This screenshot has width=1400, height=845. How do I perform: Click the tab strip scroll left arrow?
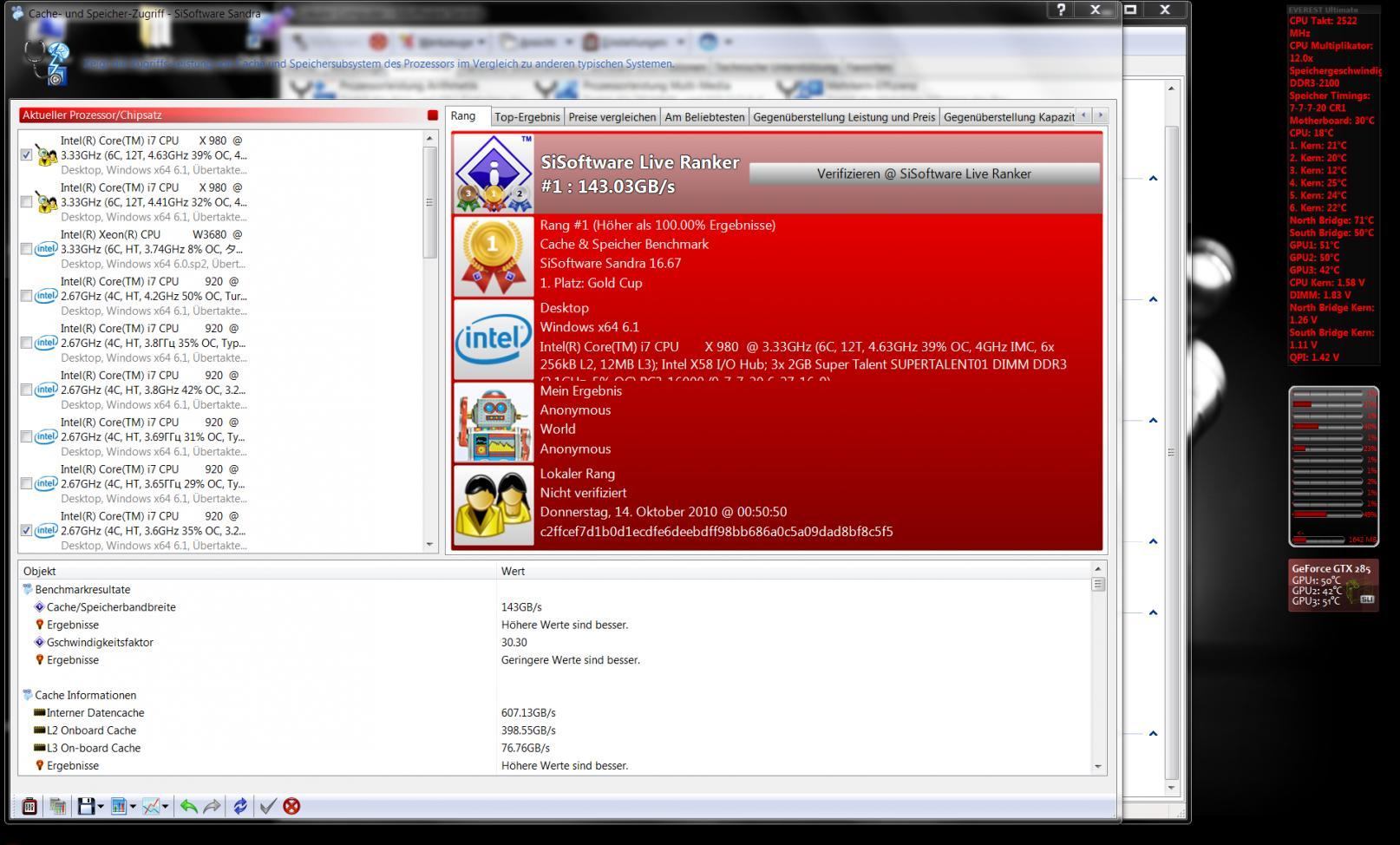1083,115
